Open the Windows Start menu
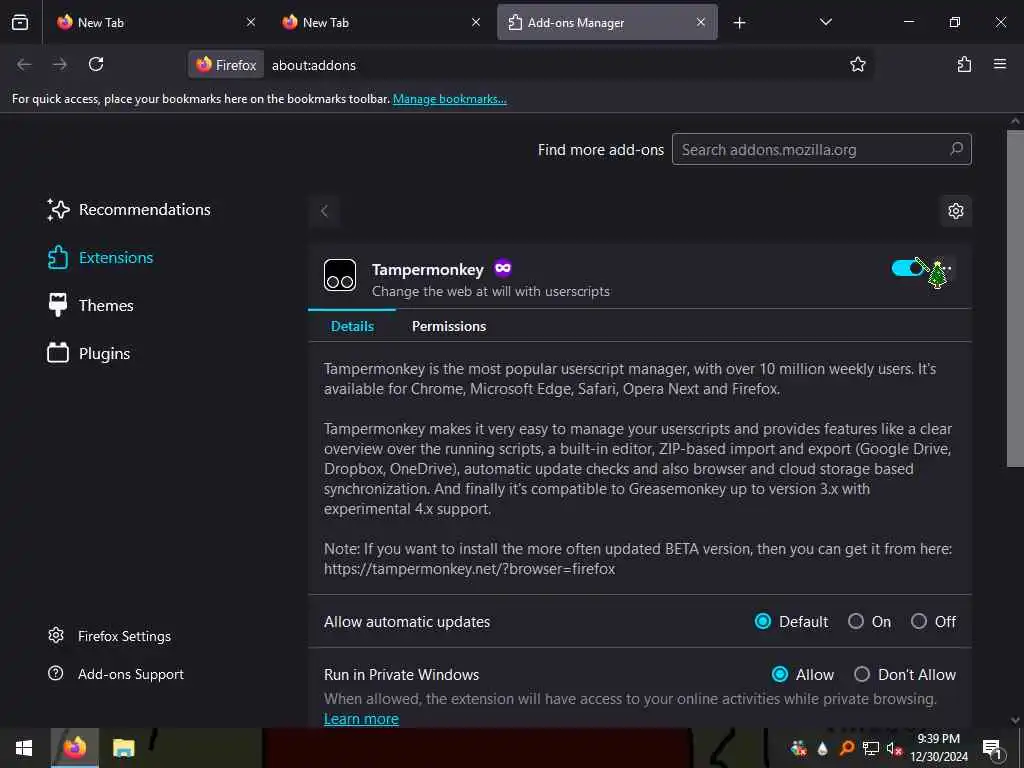Screen dimensions: 1024x768 point(24,748)
